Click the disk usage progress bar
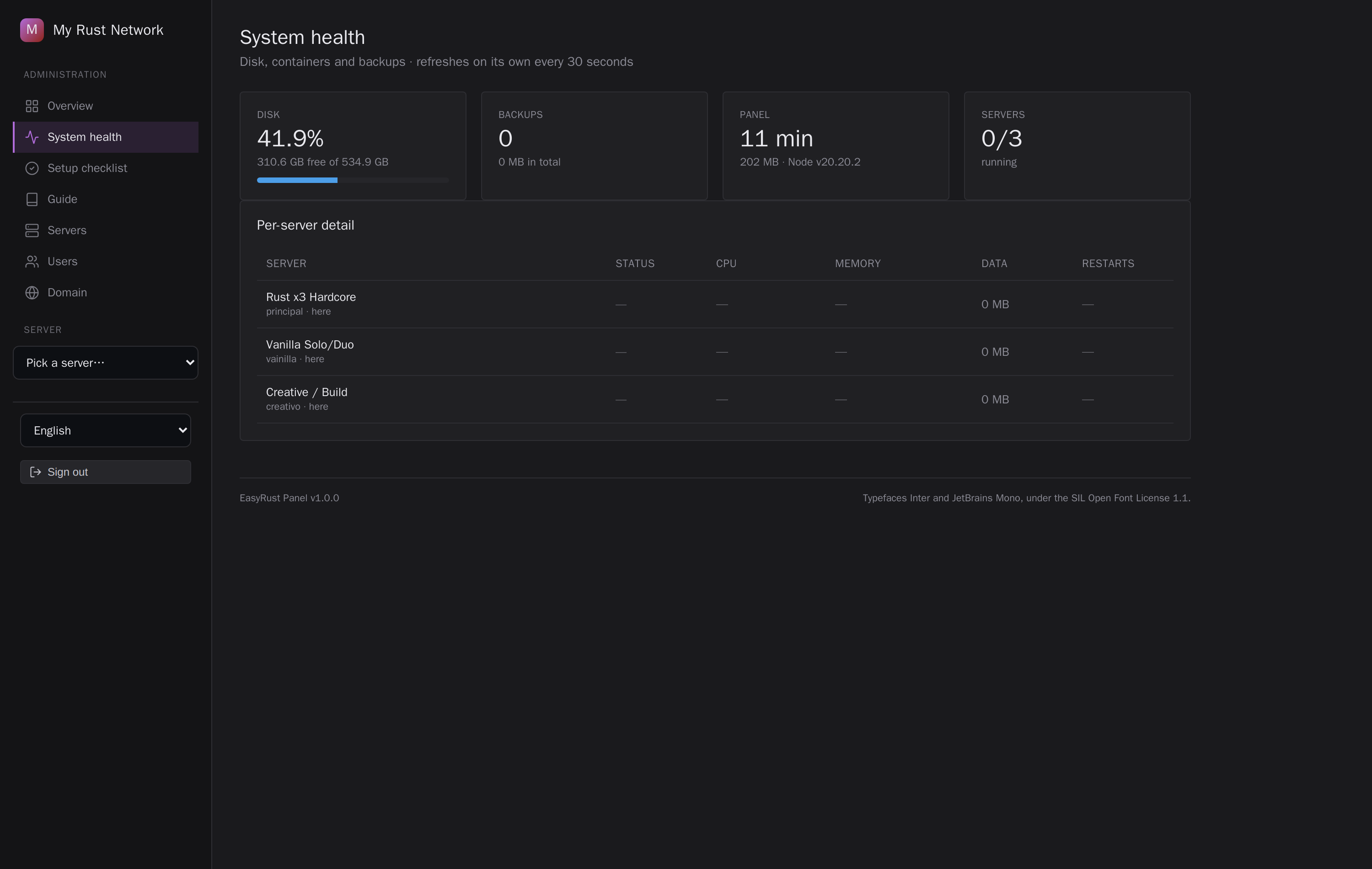 pyautogui.click(x=353, y=180)
